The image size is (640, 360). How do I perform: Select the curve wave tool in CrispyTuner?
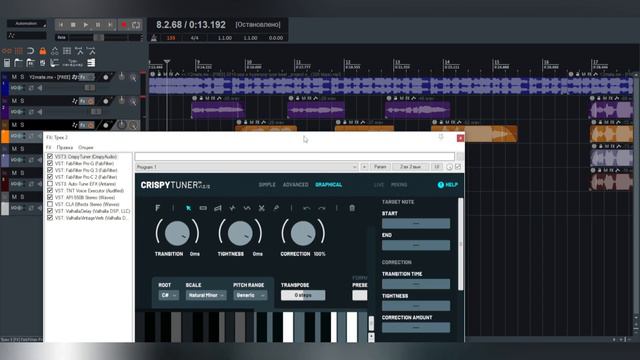click(x=247, y=208)
